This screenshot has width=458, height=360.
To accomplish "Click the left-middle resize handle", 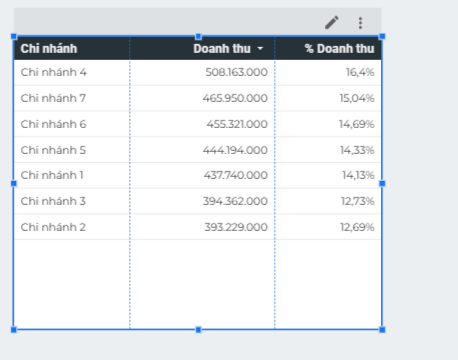I will click(x=14, y=183).
